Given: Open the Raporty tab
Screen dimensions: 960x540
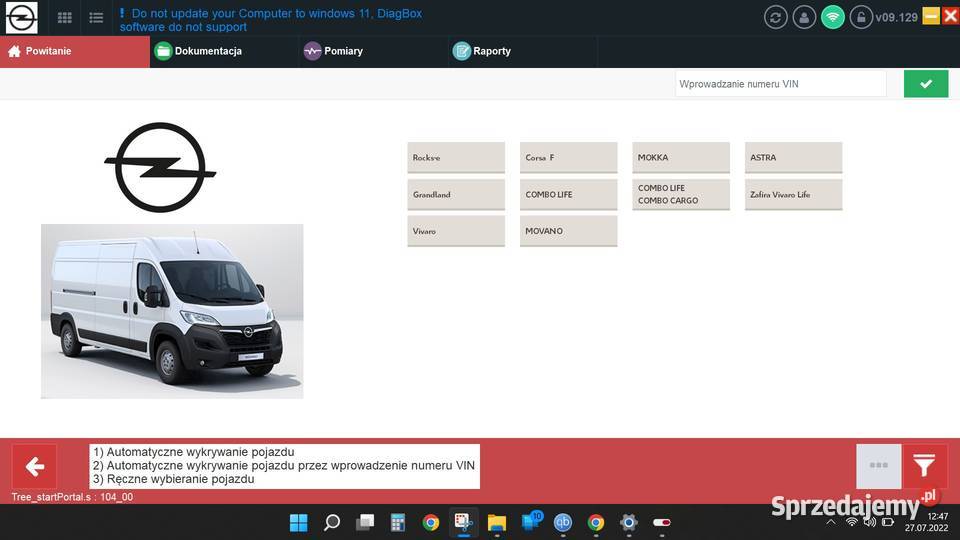Looking at the screenshot, I should [x=523, y=51].
